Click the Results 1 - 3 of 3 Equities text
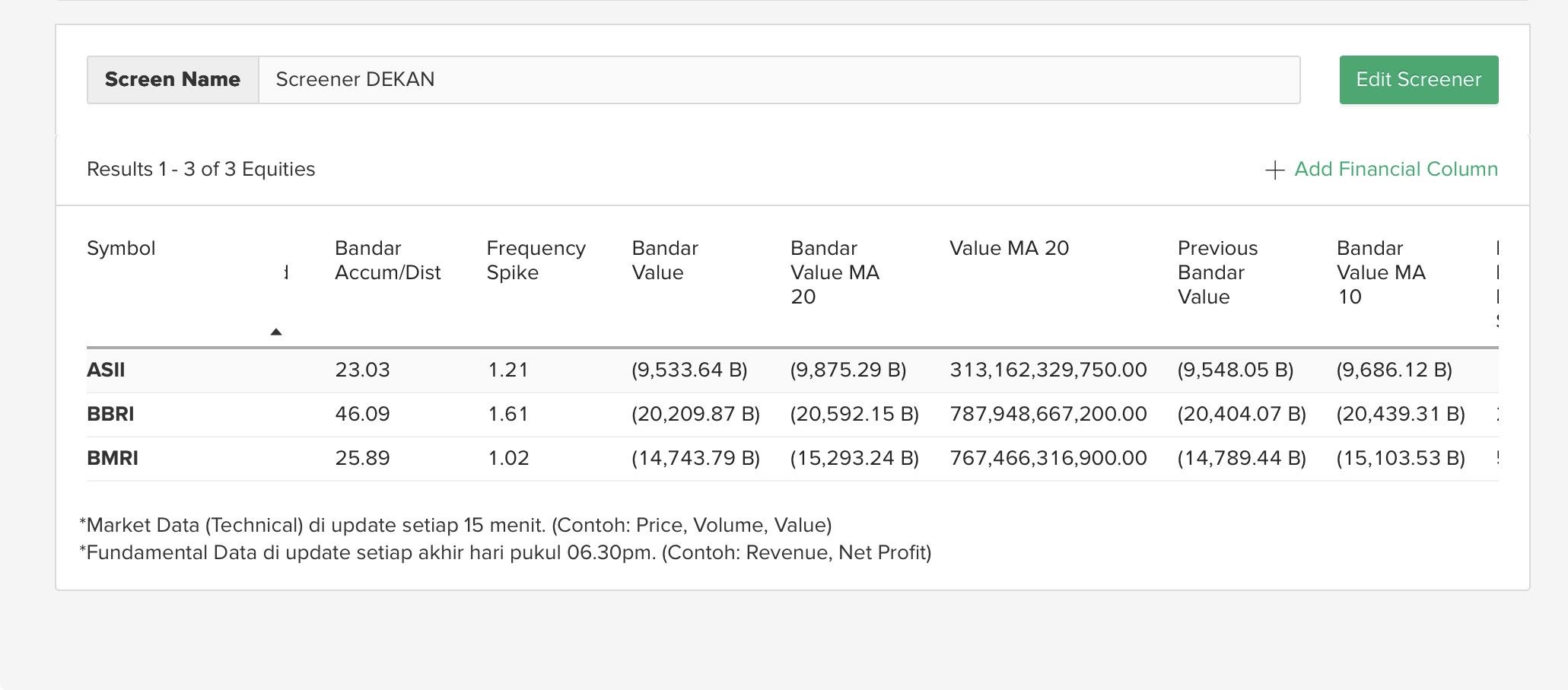This screenshot has width=1568, height=690. click(201, 170)
